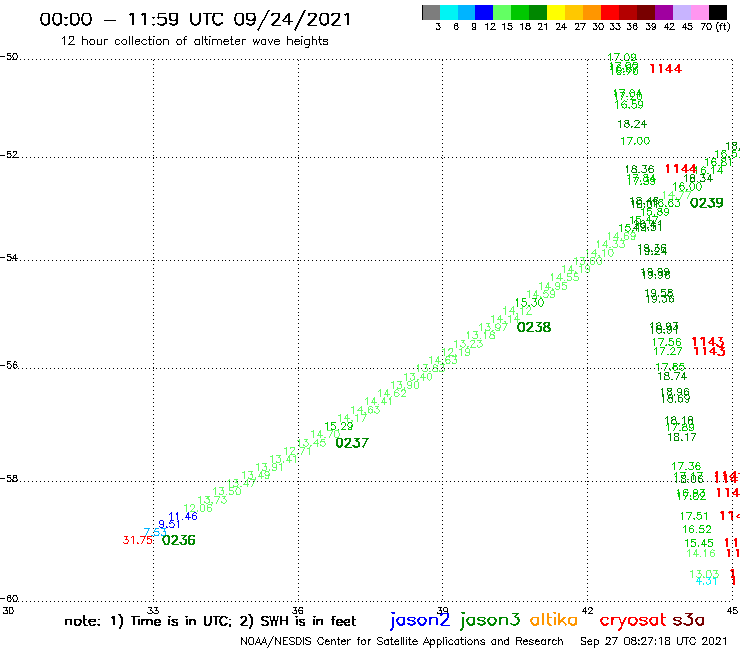The width and height of the screenshot is (740, 650).
Task: Click the lavender legend color swatch
Action: pos(682,12)
